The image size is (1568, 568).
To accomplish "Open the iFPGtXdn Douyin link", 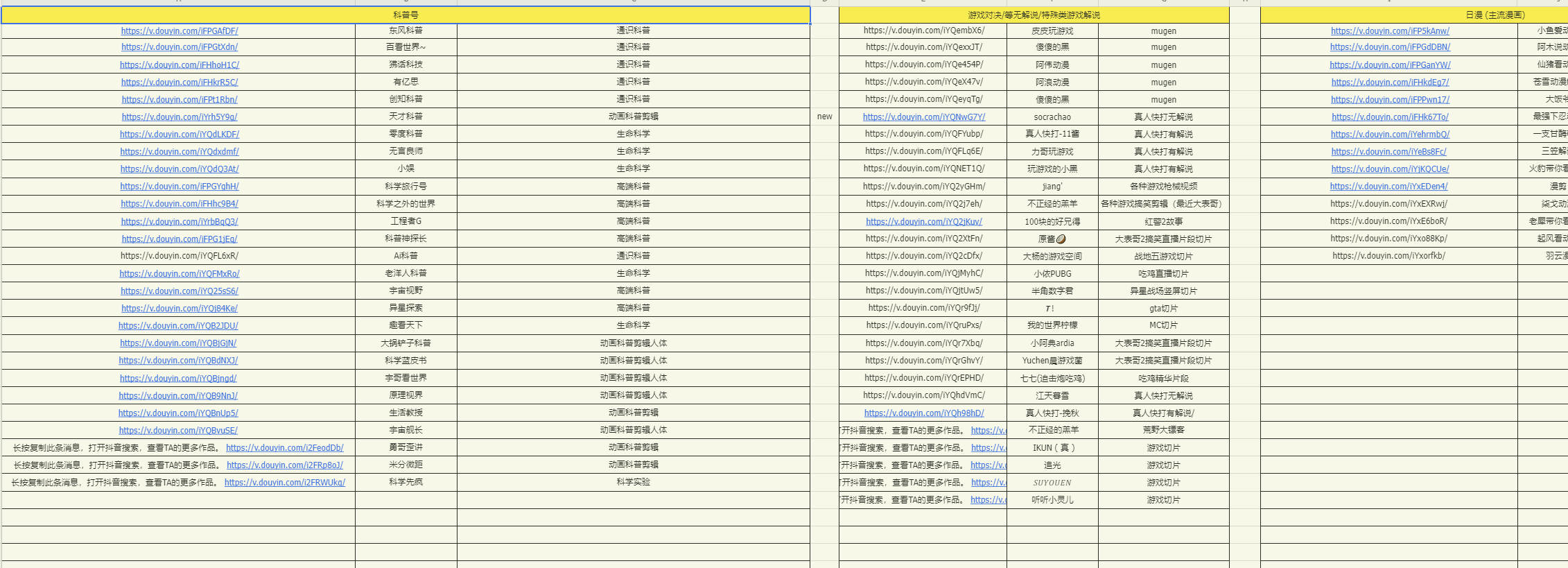I will (x=180, y=47).
